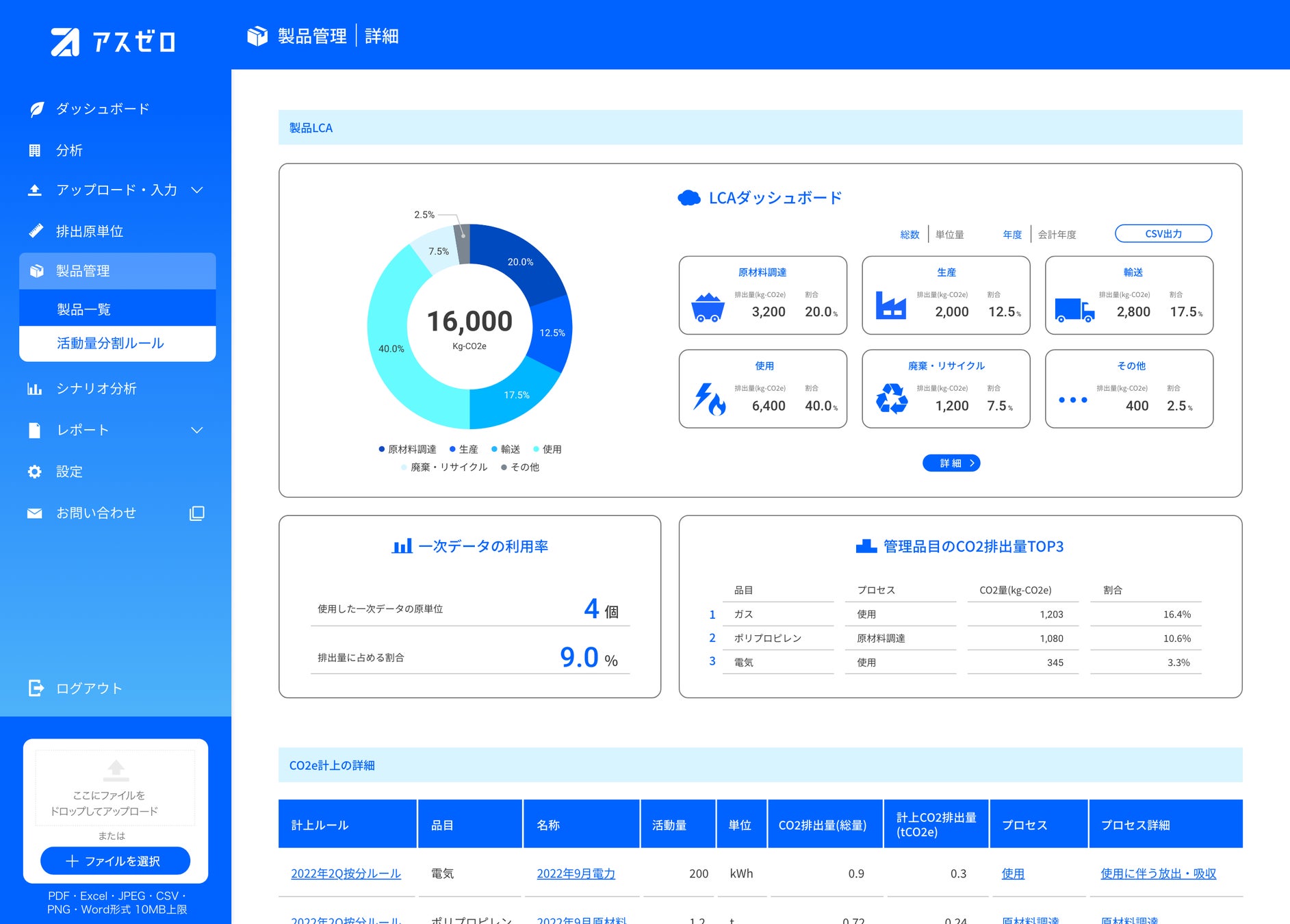Click the その他 legend color dot
This screenshot has height=924, width=1290.
[504, 467]
